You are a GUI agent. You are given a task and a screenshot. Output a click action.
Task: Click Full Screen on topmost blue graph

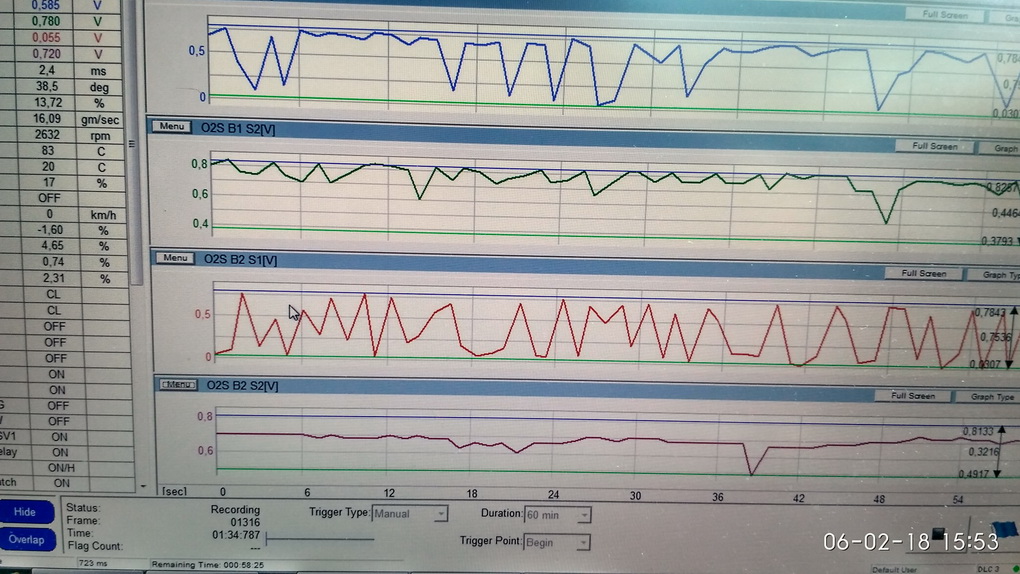(943, 15)
